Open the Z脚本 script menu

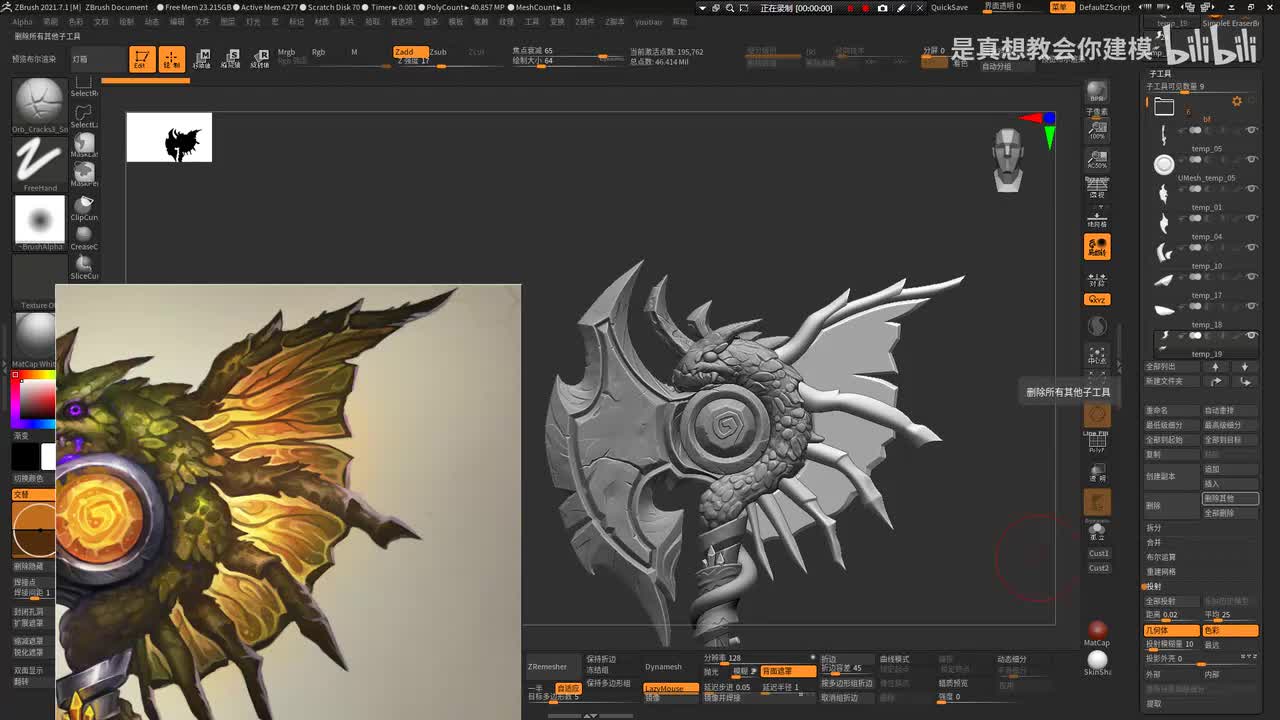point(615,21)
